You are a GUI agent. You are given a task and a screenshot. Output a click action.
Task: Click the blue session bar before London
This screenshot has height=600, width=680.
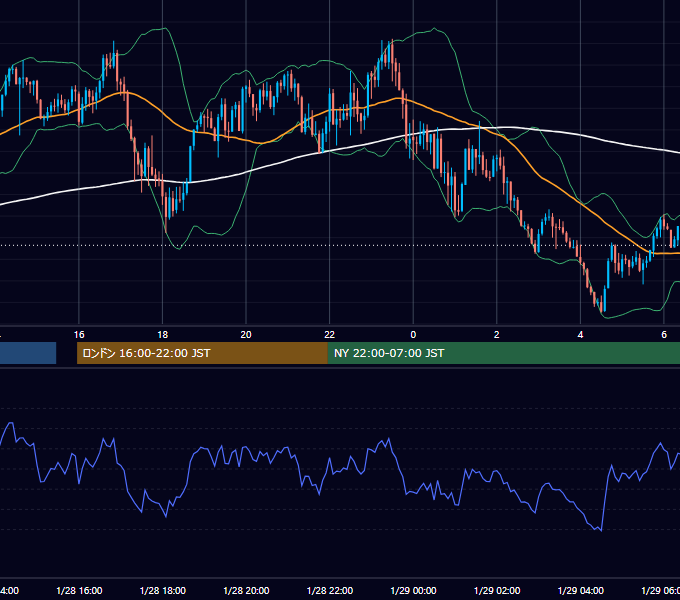[x=28, y=353]
